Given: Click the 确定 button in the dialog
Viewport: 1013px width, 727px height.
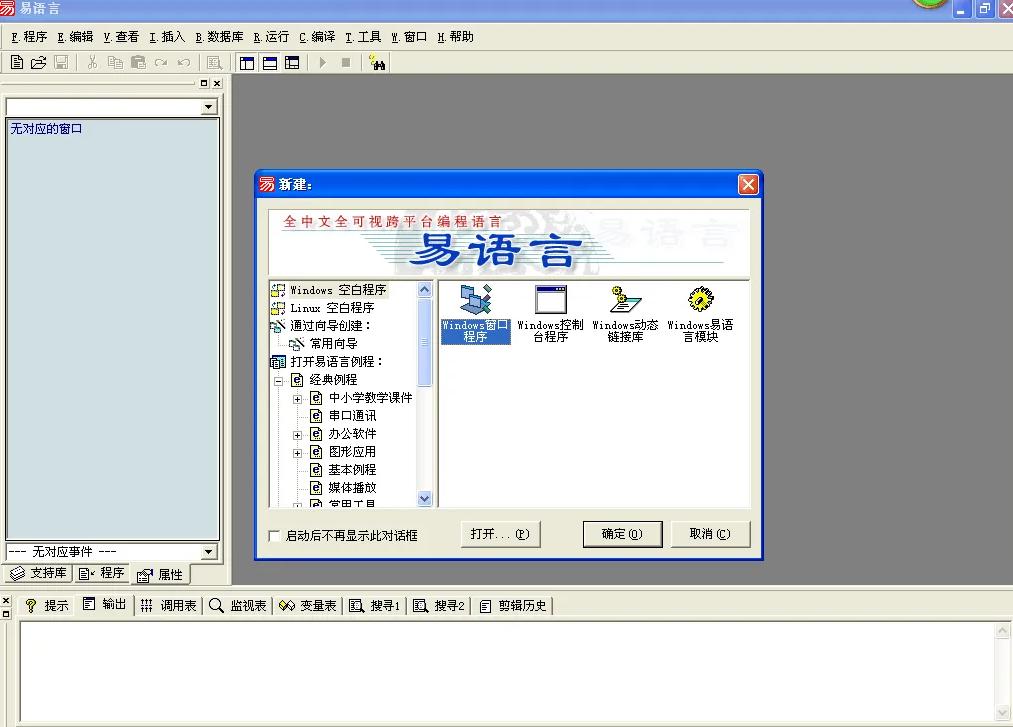Looking at the screenshot, I should click(x=622, y=534).
